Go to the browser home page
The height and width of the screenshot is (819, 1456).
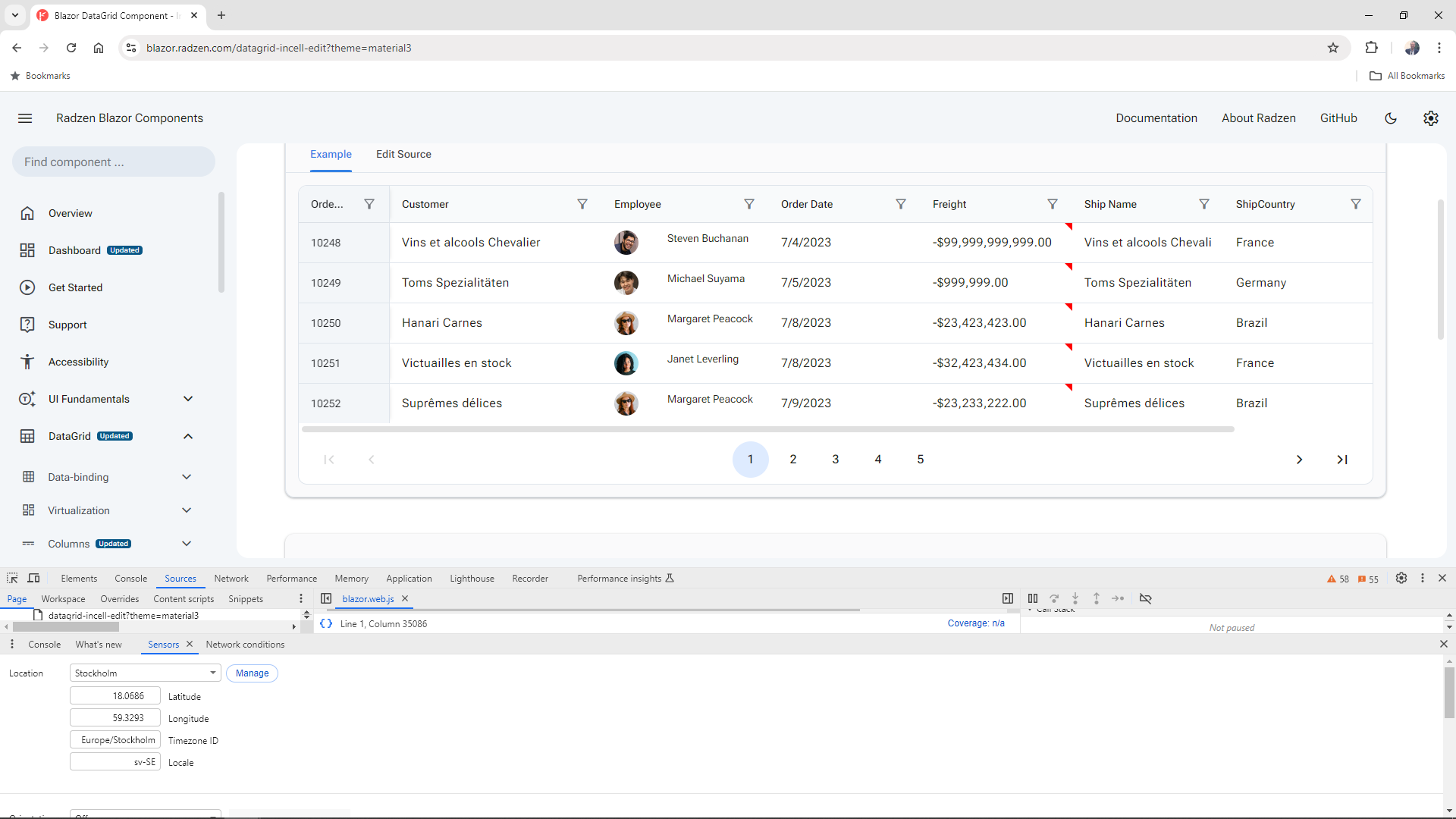(99, 48)
